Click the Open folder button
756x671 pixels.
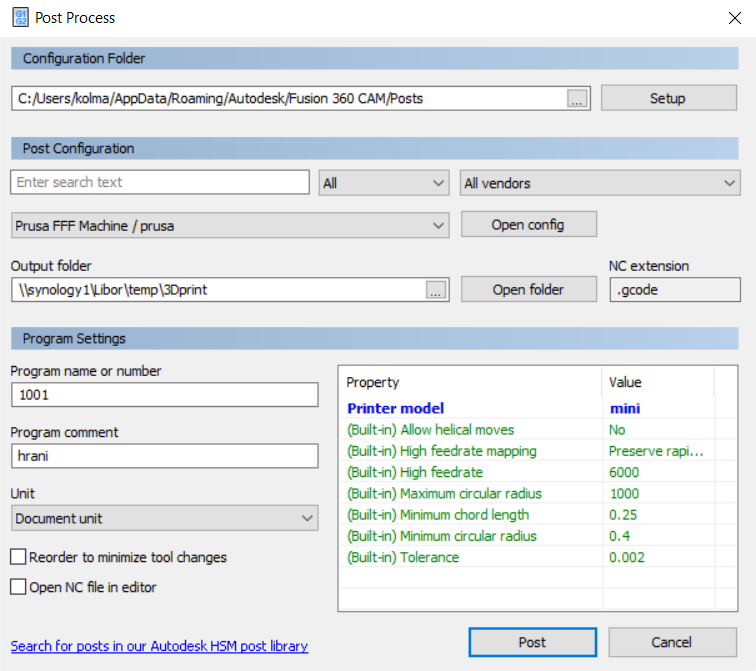[x=528, y=289]
